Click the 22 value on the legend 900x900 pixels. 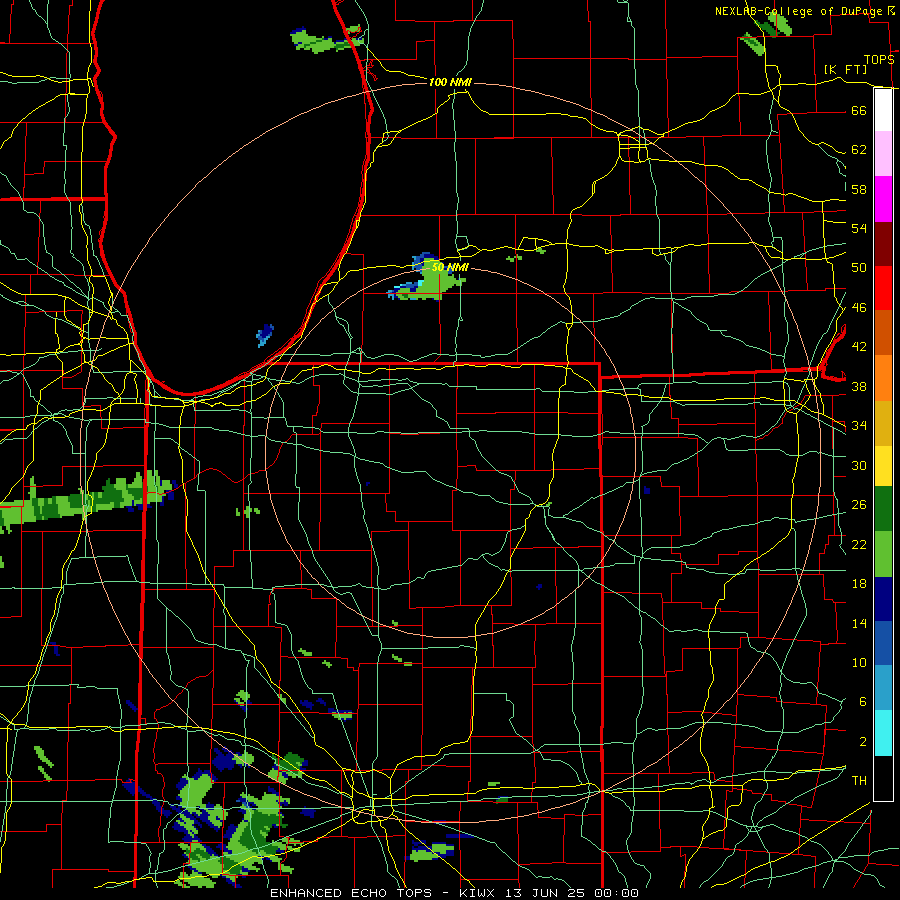pyautogui.click(x=859, y=545)
